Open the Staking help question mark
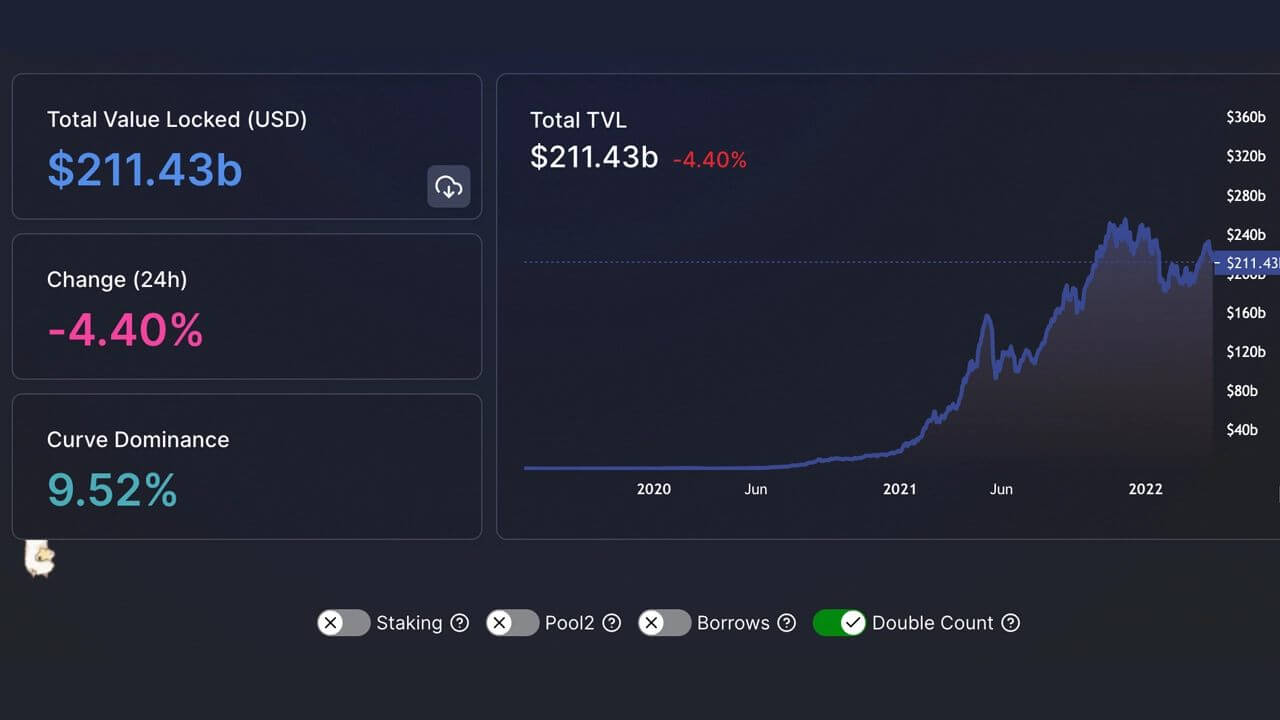Screen dimensions: 1280x720 [x=460, y=623]
